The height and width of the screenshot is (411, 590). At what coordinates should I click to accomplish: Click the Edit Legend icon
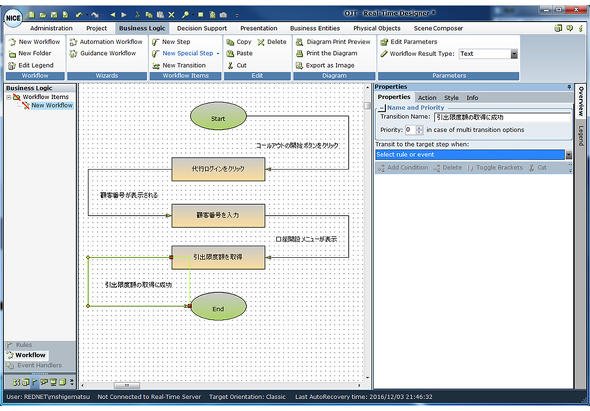12,65
